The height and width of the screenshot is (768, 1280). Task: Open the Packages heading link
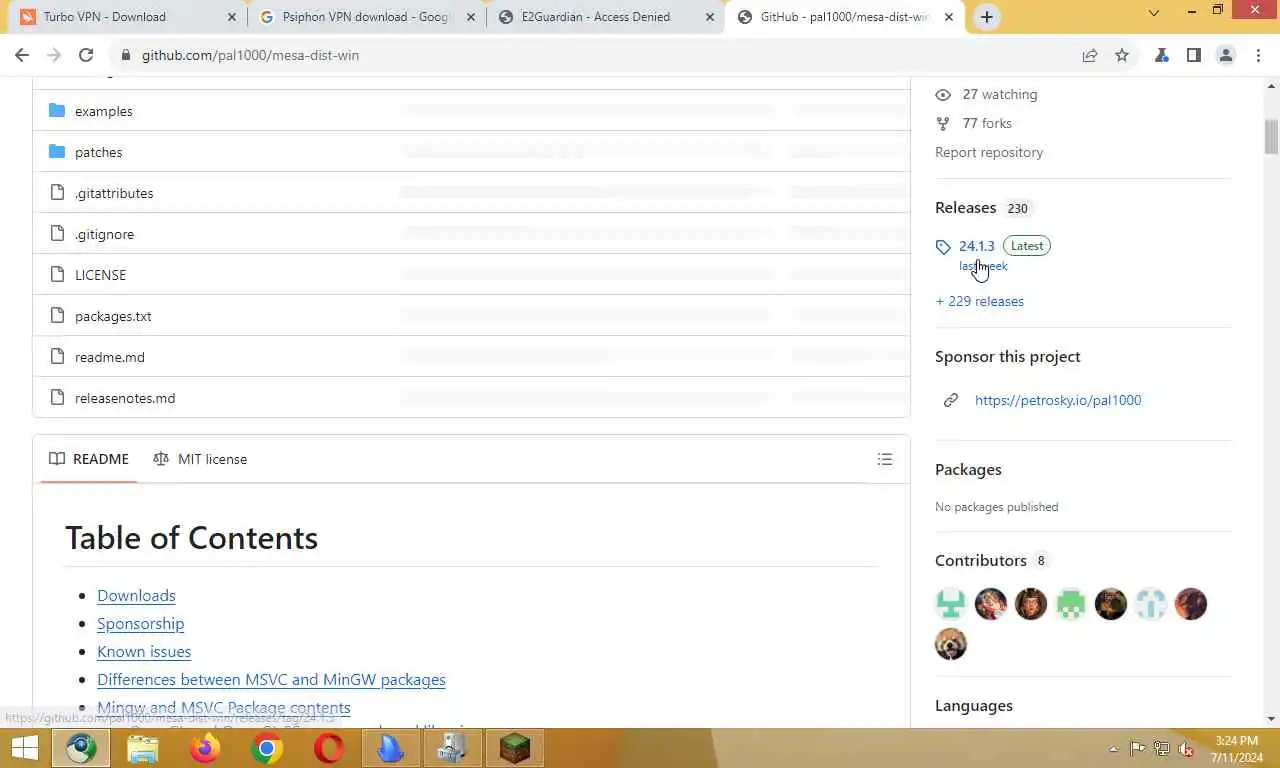968,469
